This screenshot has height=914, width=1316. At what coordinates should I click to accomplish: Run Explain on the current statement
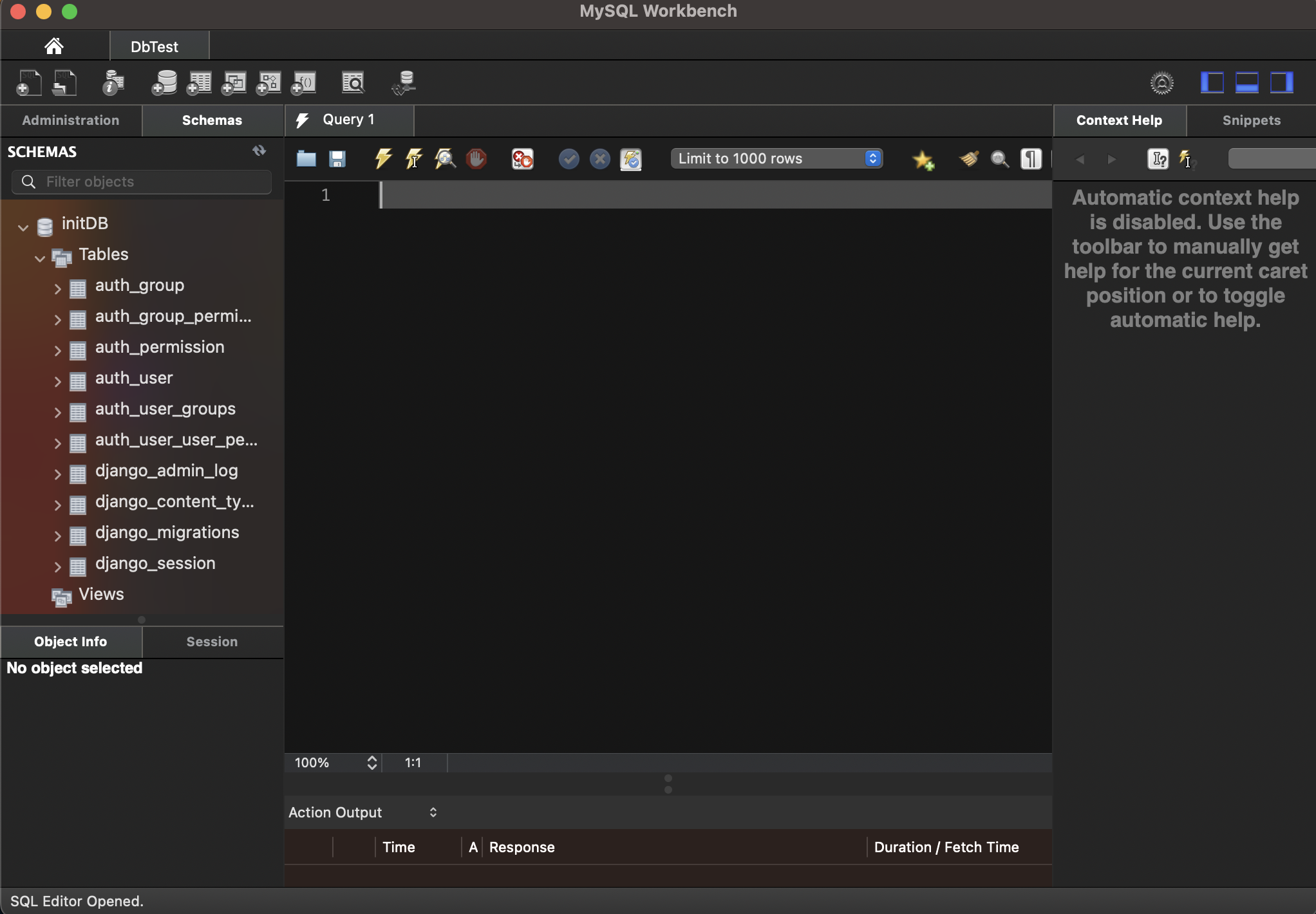coord(445,159)
